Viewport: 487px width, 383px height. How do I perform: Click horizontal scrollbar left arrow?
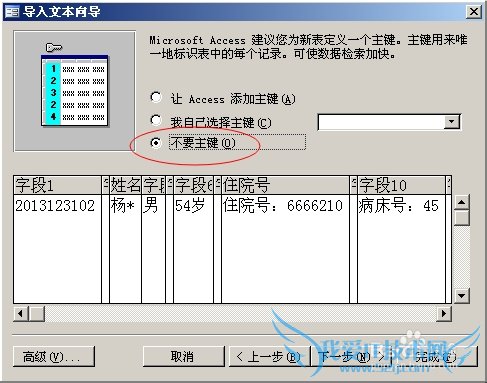click(21, 313)
